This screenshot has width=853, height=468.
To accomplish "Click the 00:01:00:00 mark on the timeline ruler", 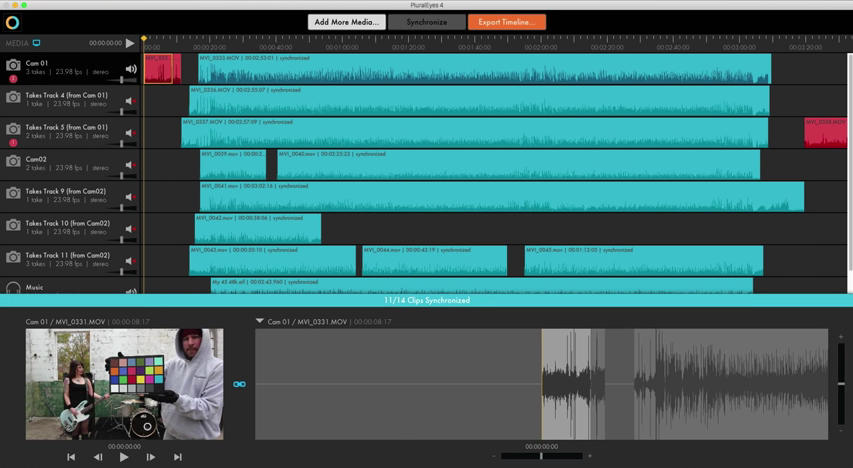I will [343, 47].
